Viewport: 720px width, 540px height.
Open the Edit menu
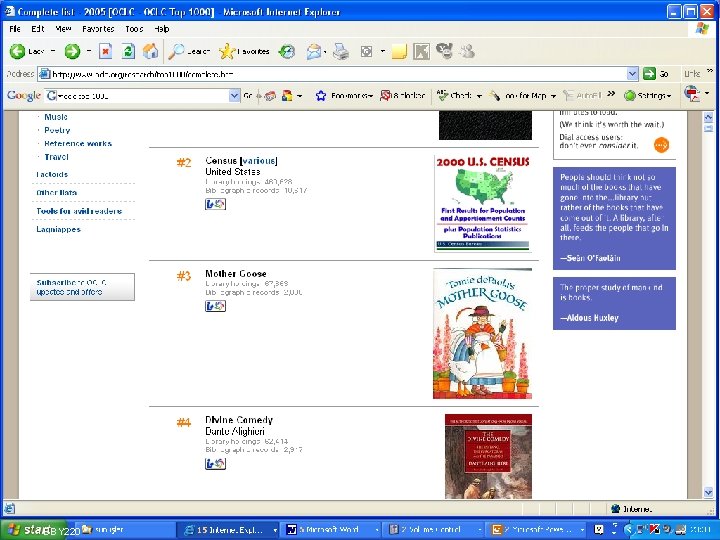coord(38,29)
